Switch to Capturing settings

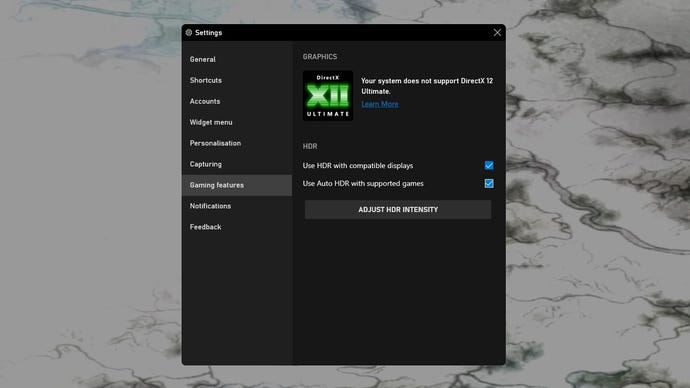pyautogui.click(x=237, y=164)
